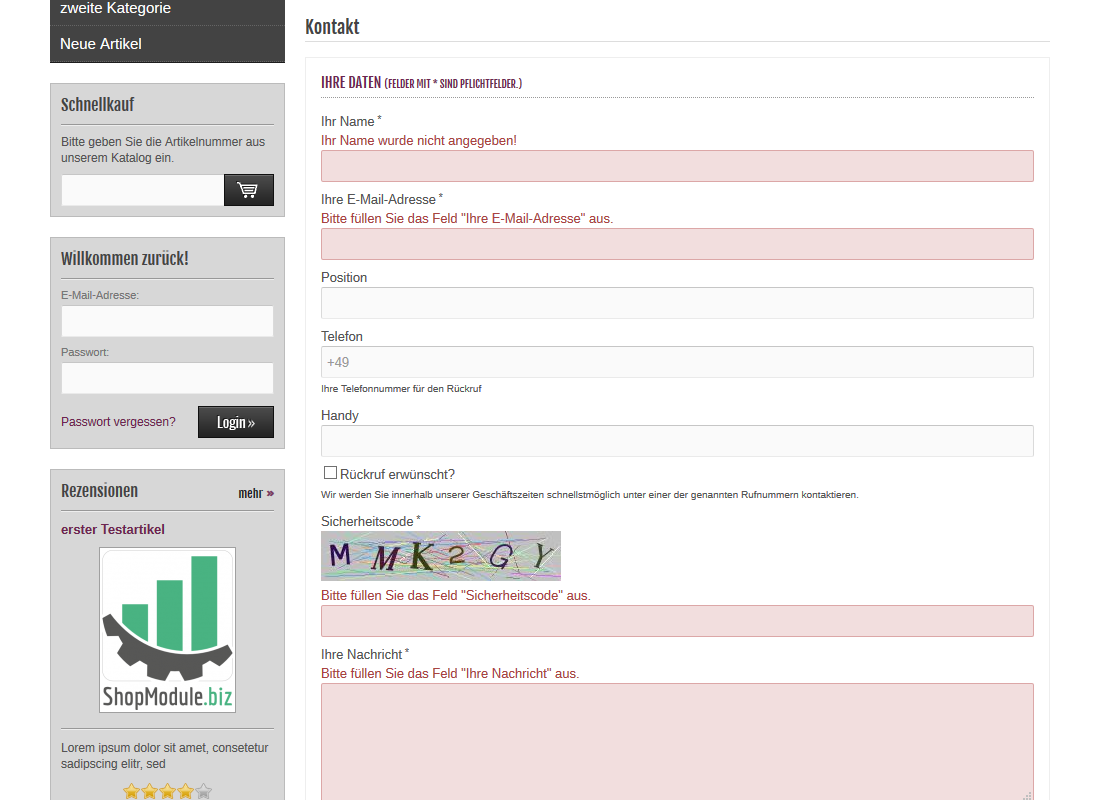Open the erster Testartikel review link
Screen dimensions: 1100x800
click(113, 530)
